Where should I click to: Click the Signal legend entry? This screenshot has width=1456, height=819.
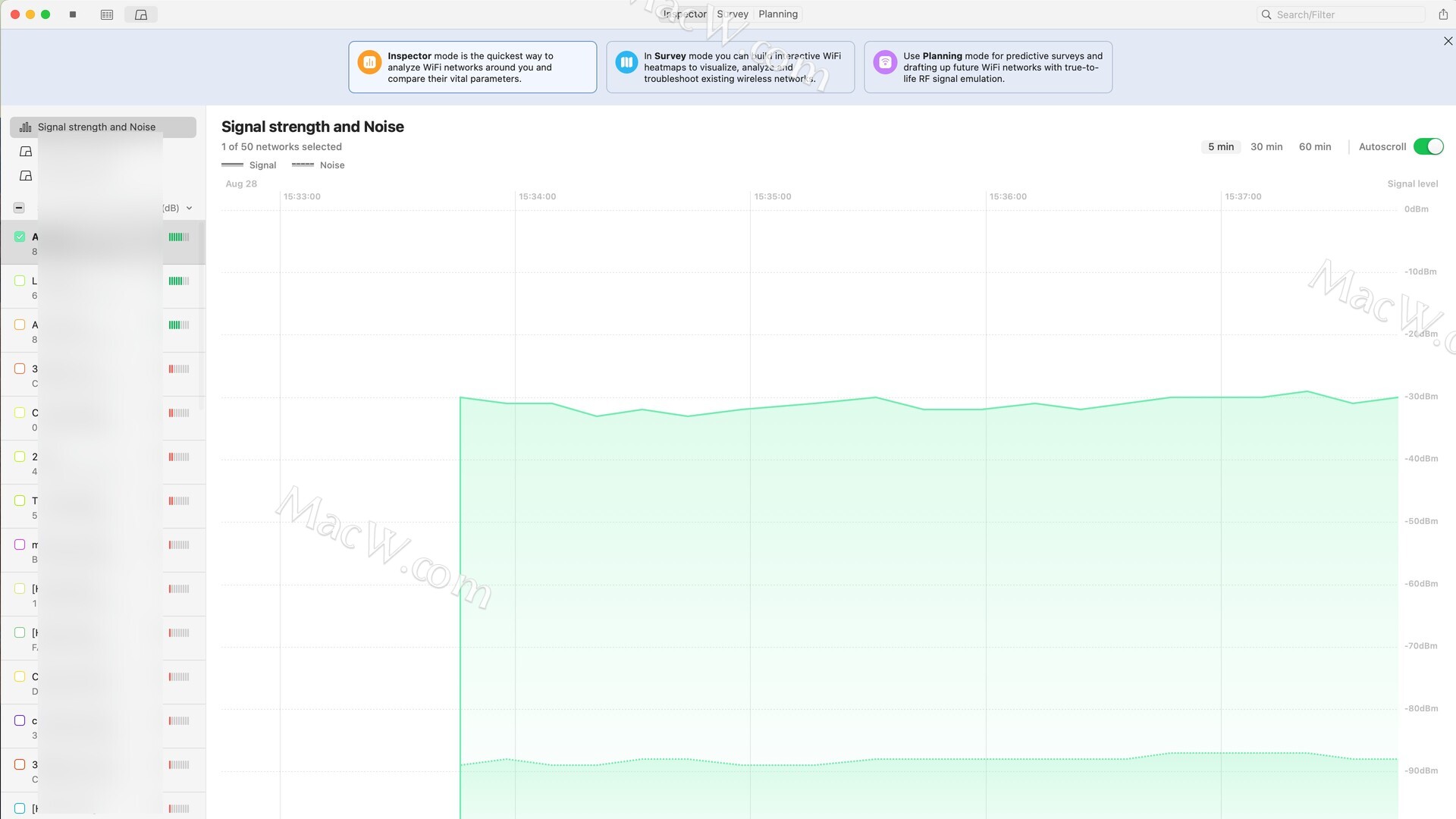click(249, 165)
